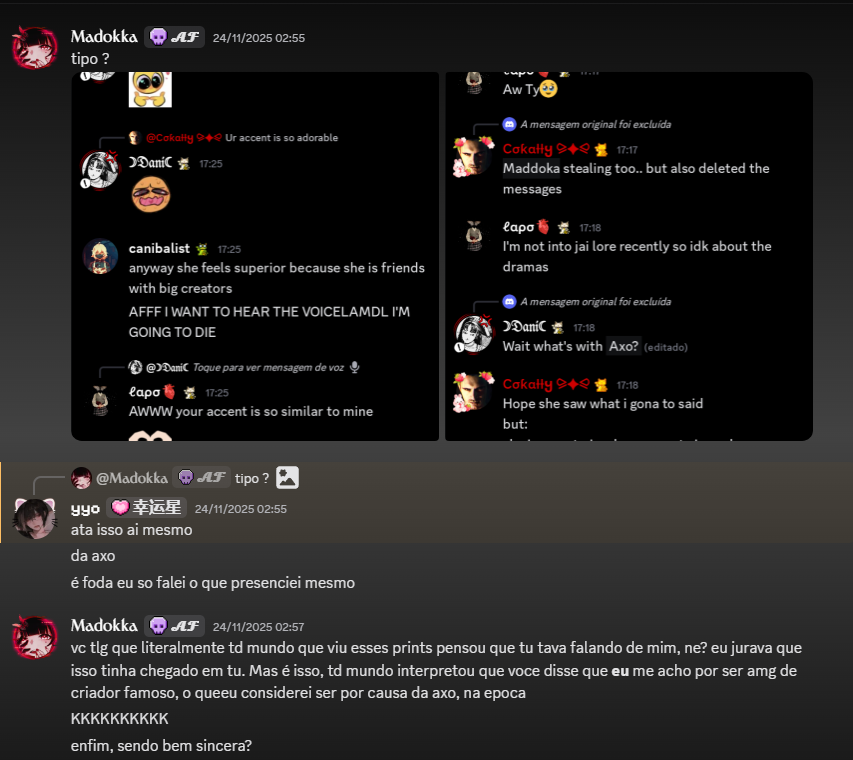Click the 'KKKKKKKKKK' message line
Viewport: 853px width, 760px height.
(x=120, y=719)
